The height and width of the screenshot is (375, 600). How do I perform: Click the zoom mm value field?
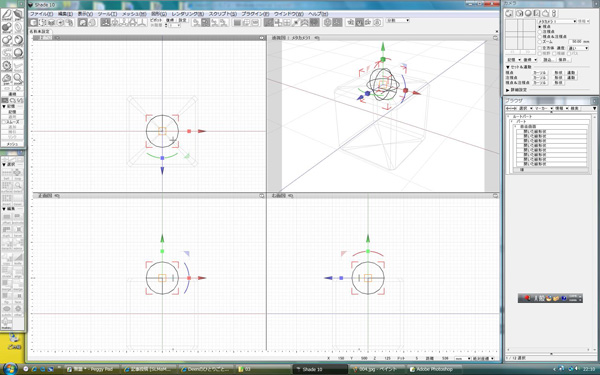pyautogui.click(x=578, y=42)
